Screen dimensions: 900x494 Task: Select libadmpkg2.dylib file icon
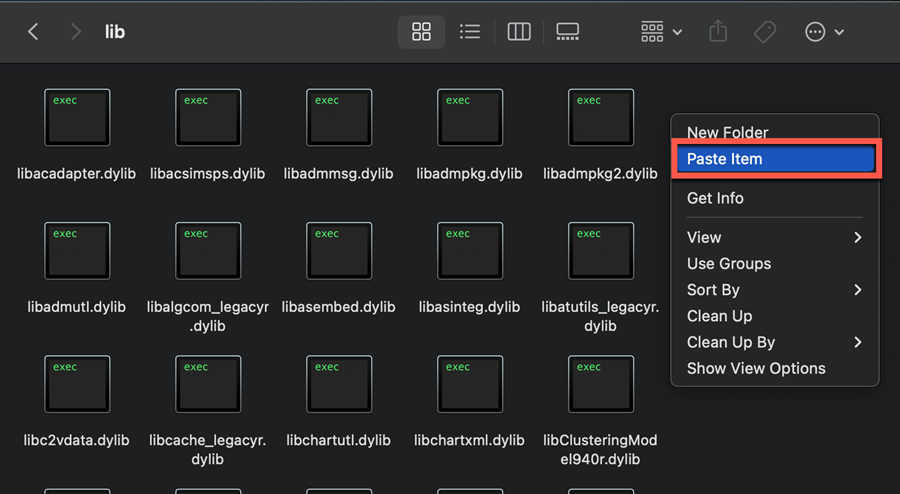click(600, 118)
